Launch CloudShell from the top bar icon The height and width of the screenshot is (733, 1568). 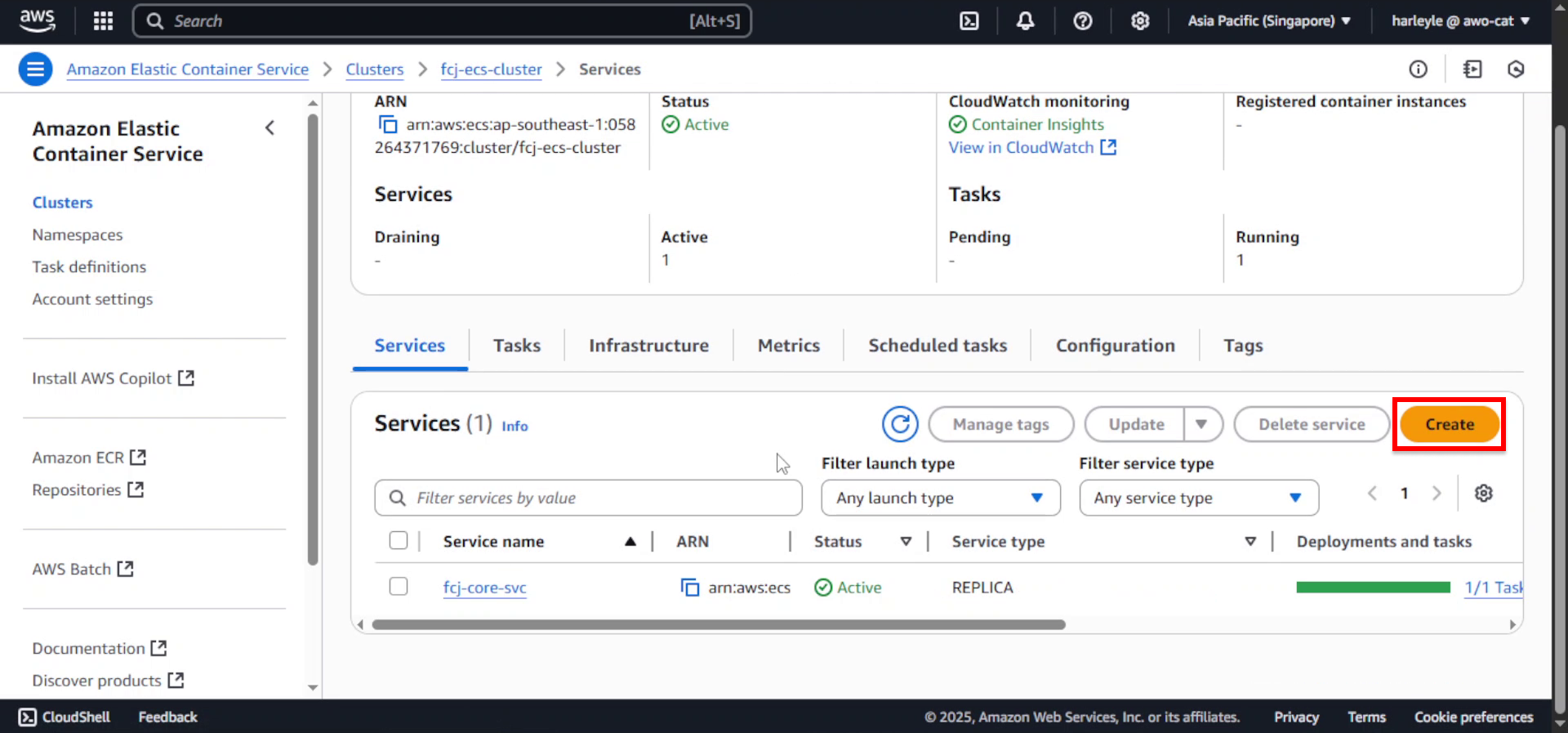pyautogui.click(x=969, y=21)
